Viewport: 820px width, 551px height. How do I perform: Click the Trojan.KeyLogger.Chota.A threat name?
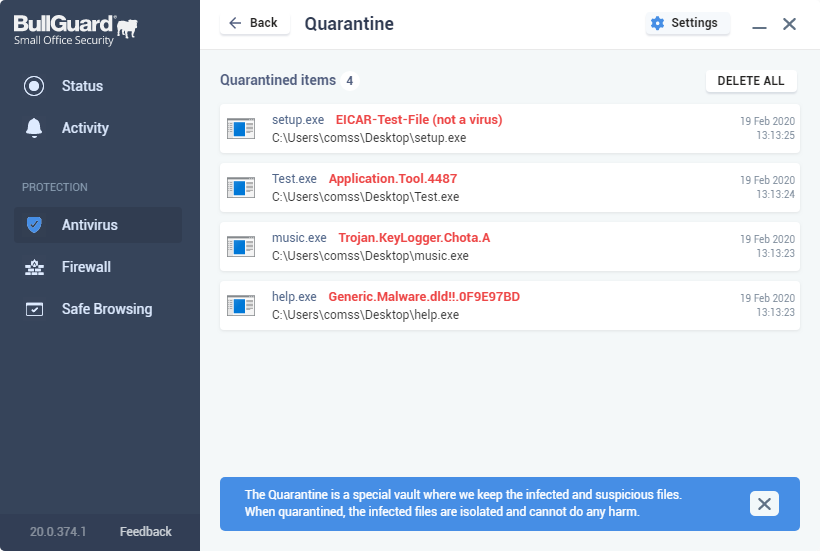[414, 238]
